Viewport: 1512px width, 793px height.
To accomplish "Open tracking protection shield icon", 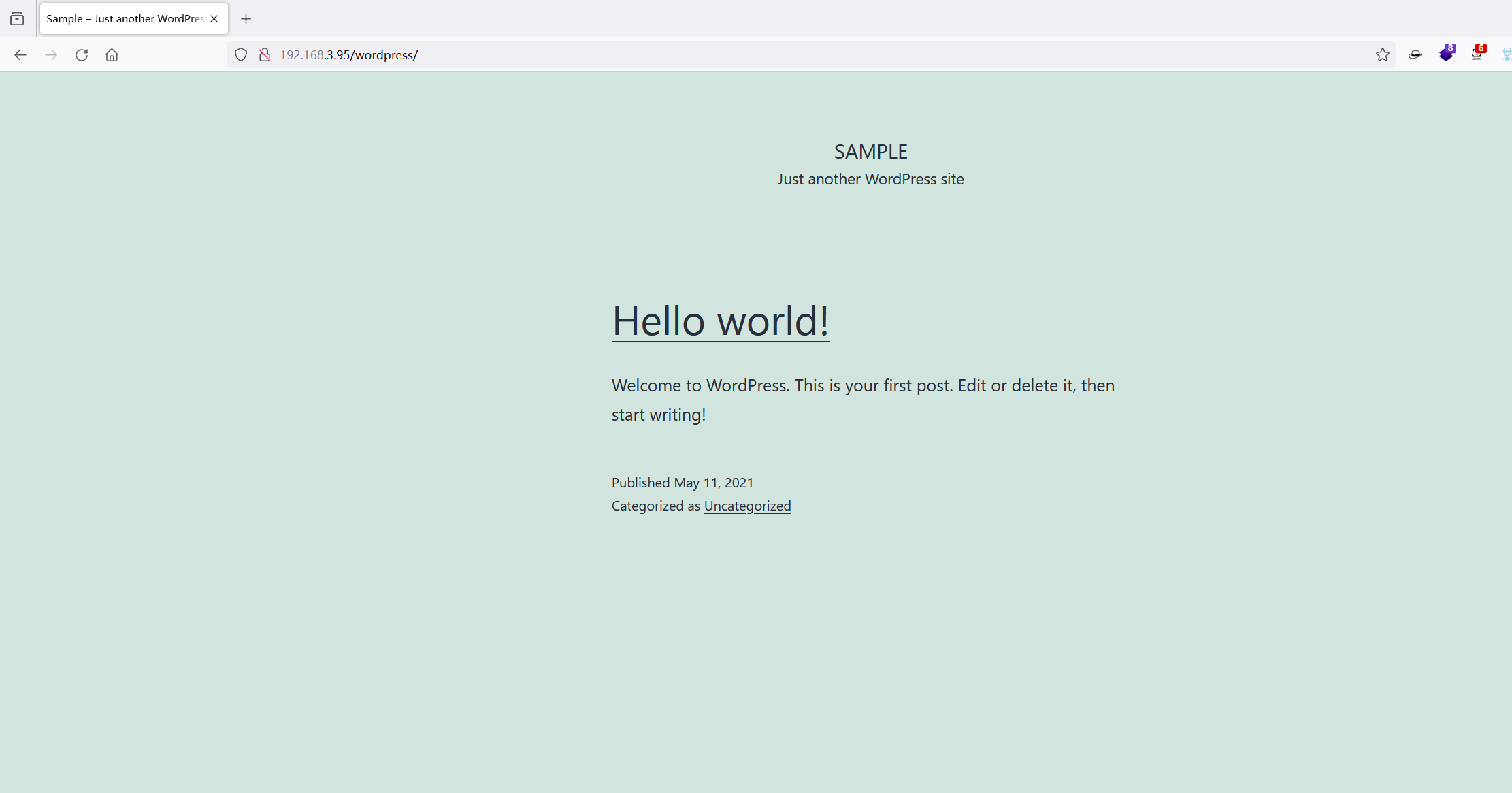I will [x=241, y=55].
